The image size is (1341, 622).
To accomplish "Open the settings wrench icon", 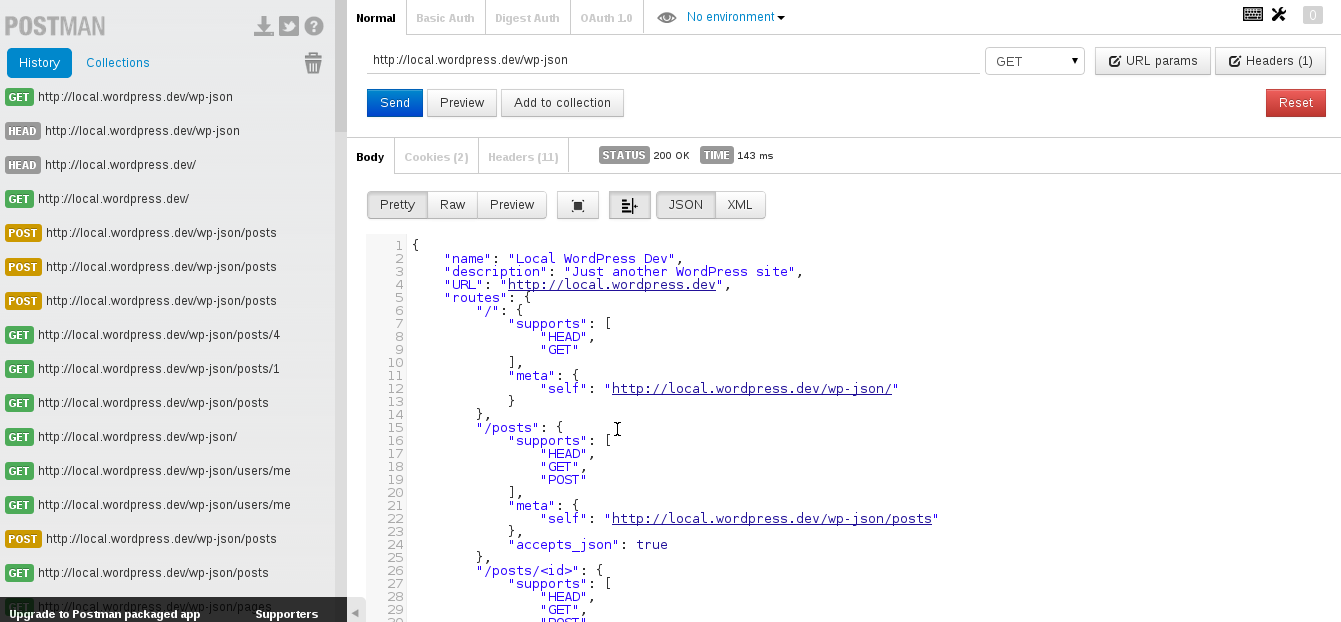I will point(1280,14).
